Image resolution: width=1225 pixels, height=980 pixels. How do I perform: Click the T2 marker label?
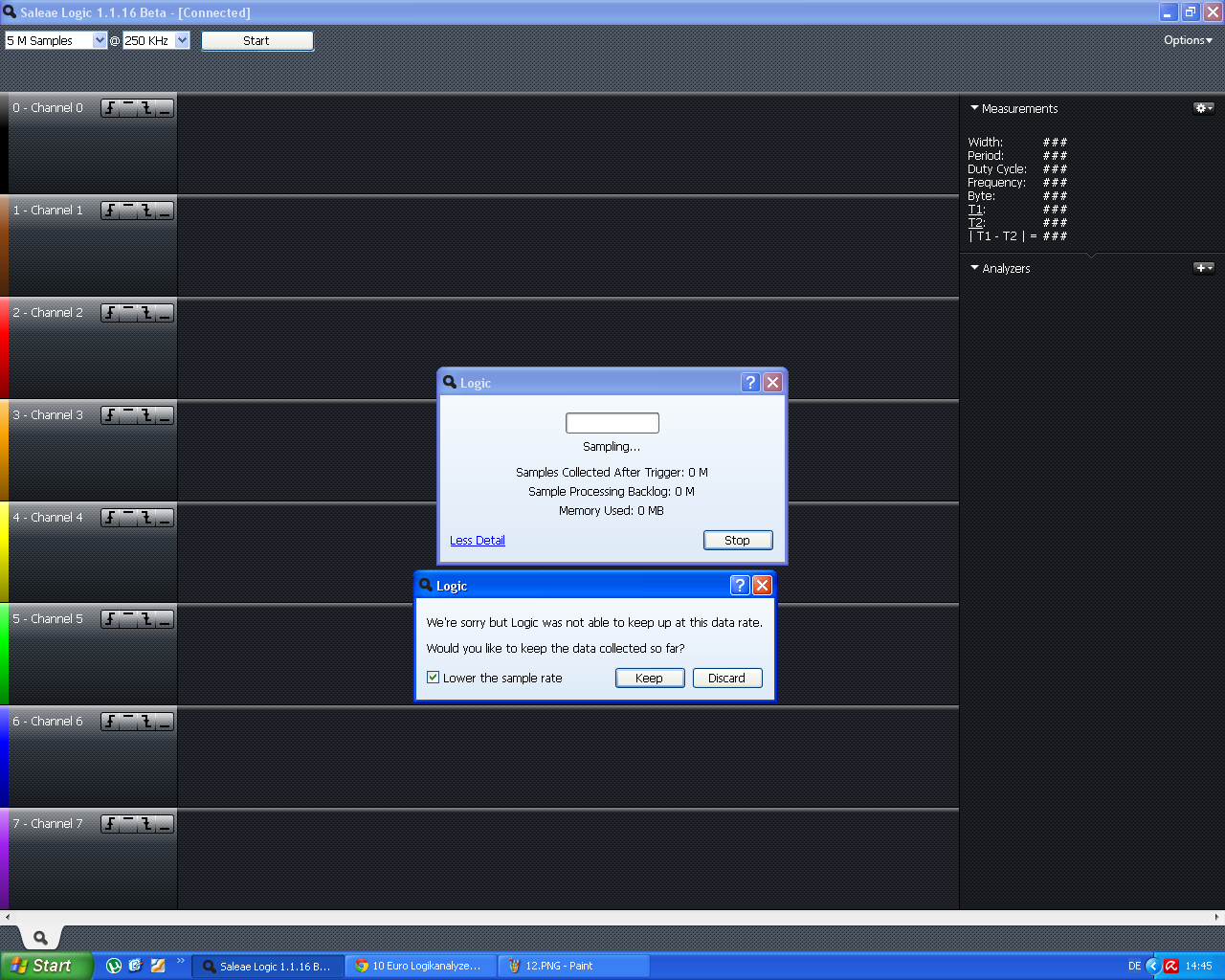[976, 223]
